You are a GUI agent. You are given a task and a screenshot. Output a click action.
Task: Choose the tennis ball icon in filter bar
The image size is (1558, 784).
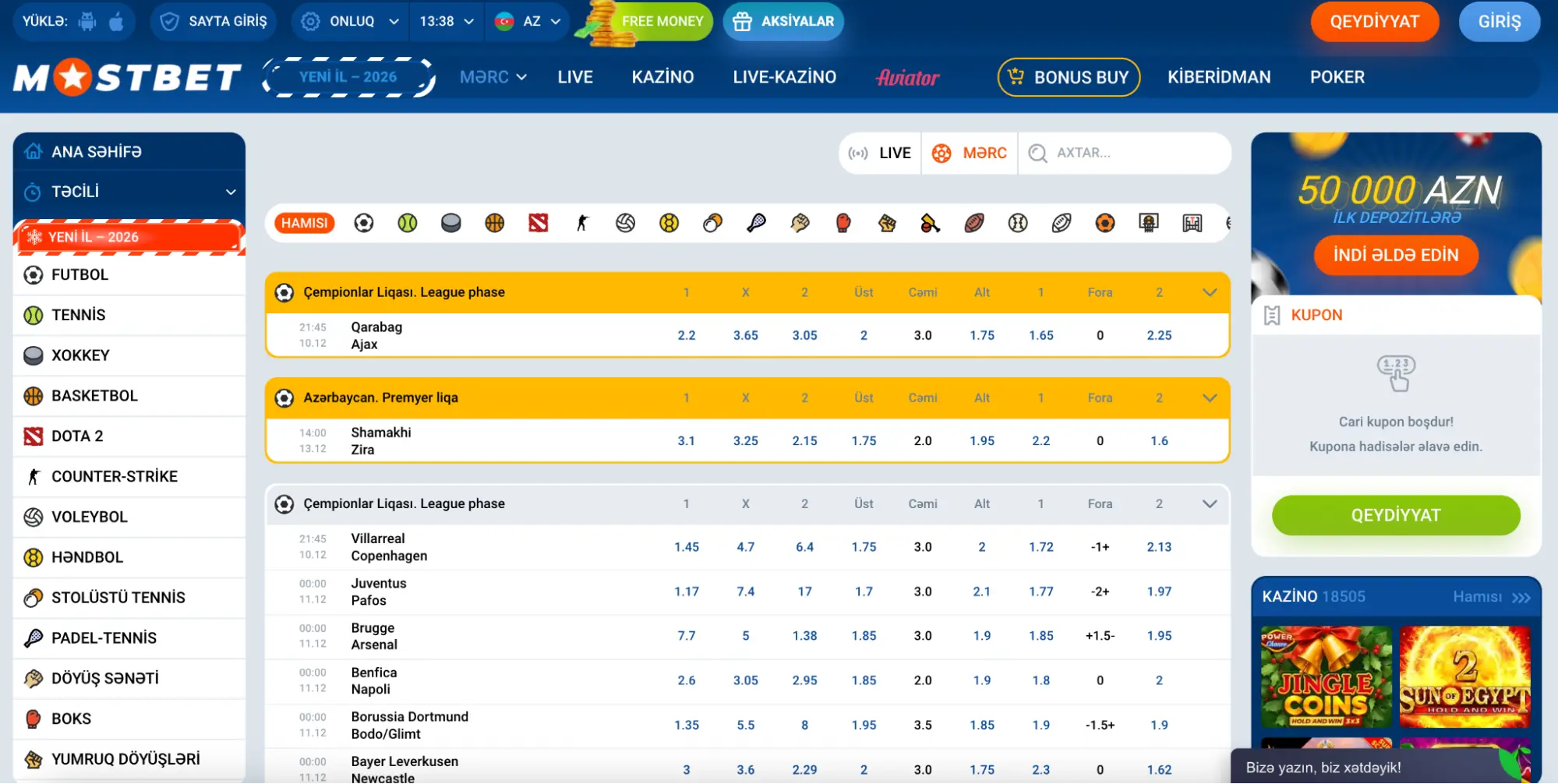click(x=407, y=224)
